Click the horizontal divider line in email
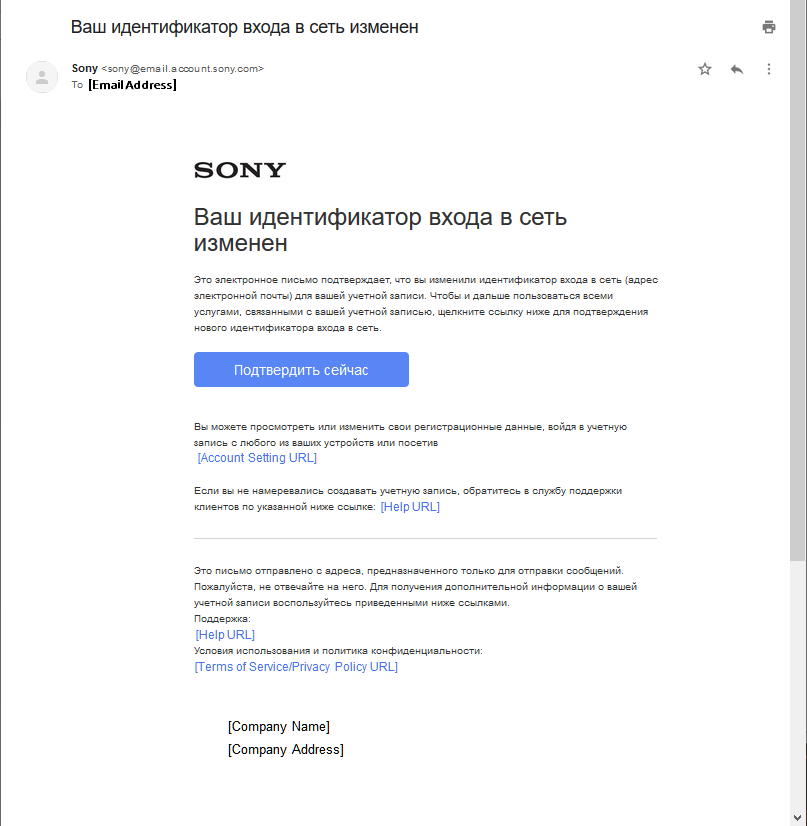The height and width of the screenshot is (826, 807). (x=425, y=539)
